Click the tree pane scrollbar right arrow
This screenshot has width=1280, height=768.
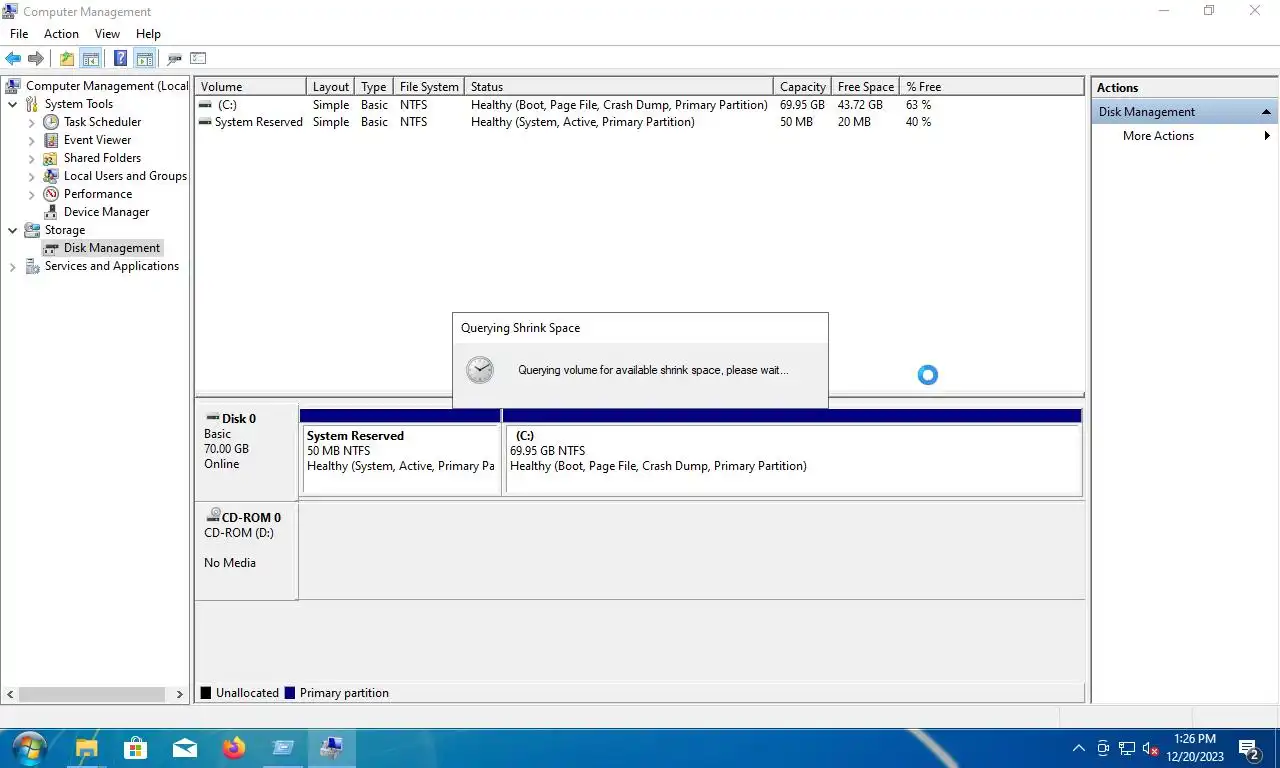pos(180,694)
